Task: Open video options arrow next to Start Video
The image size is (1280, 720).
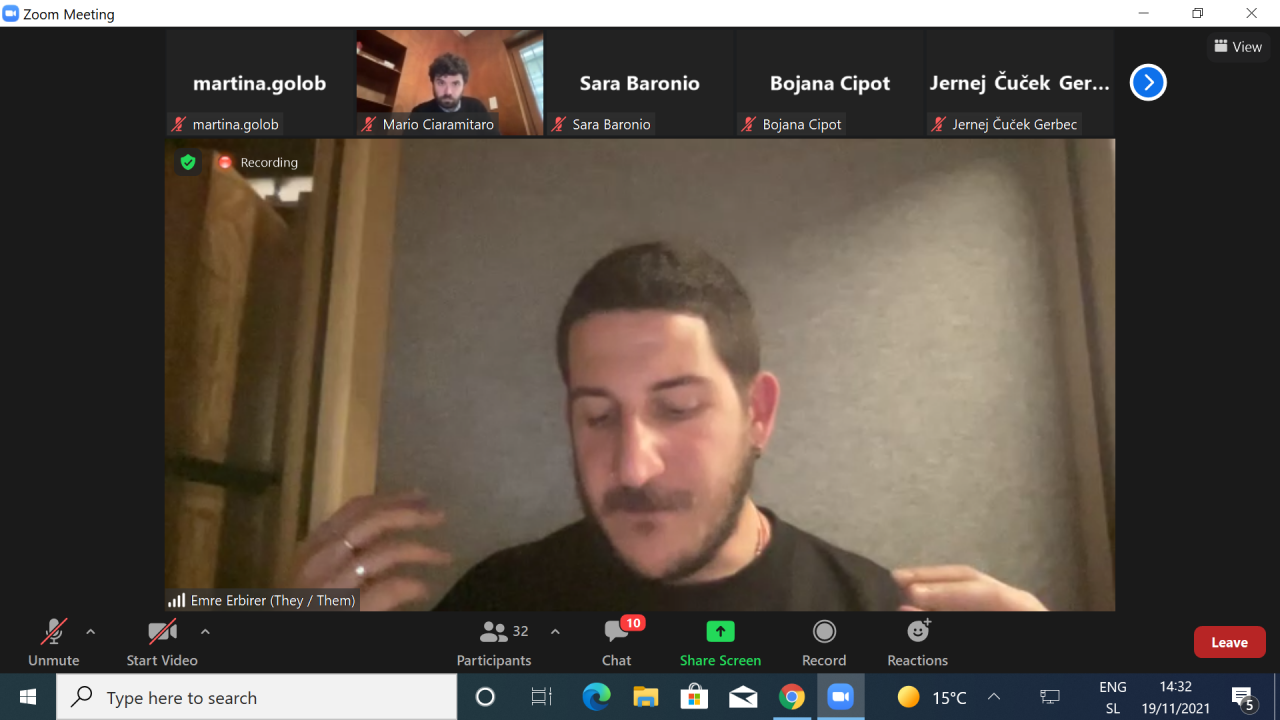Action: point(205,632)
